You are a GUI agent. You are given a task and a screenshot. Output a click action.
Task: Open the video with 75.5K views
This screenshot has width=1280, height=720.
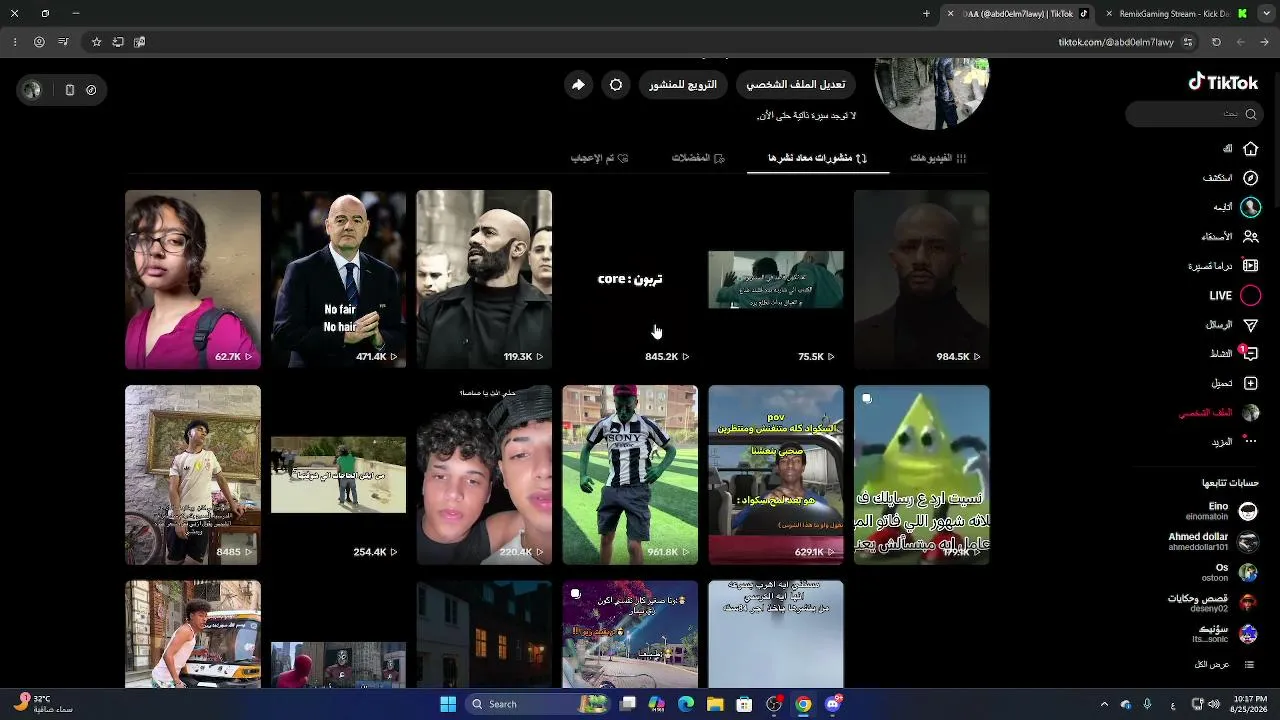coord(776,279)
